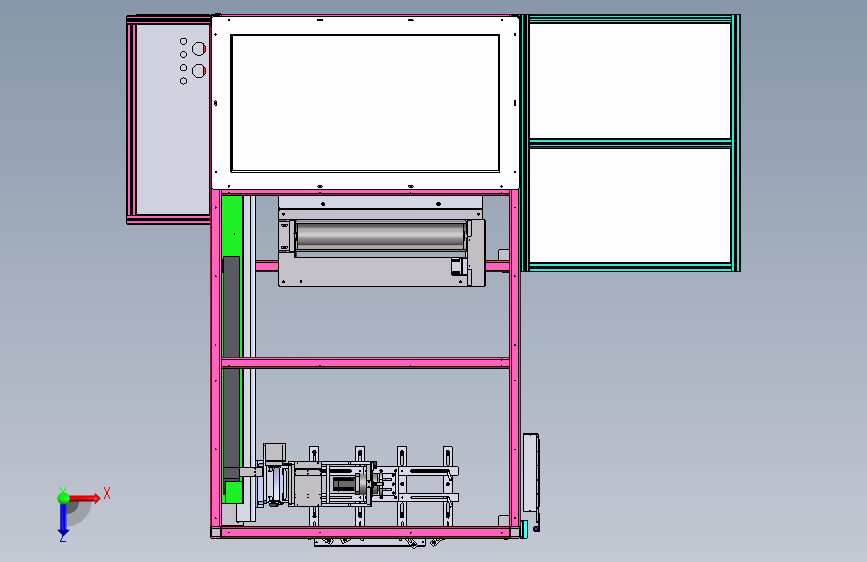The image size is (867, 562).
Task: Select the pink bottom frame beam
Action: [x=365, y=533]
